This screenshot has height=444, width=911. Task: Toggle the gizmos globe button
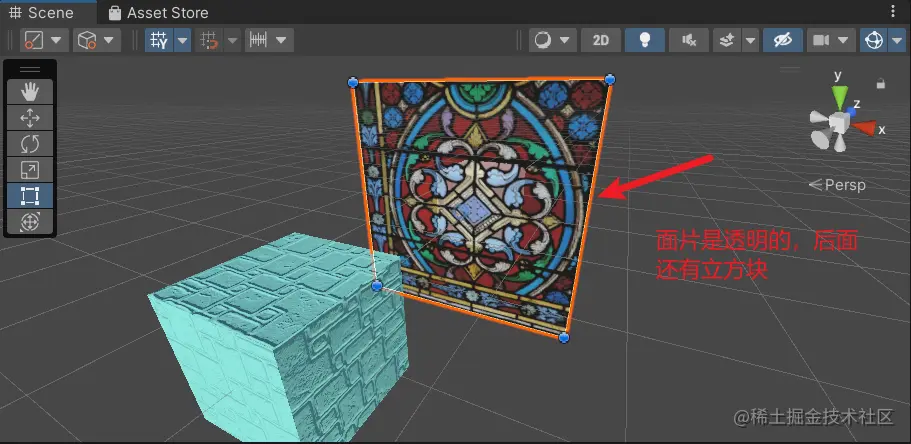click(x=873, y=40)
